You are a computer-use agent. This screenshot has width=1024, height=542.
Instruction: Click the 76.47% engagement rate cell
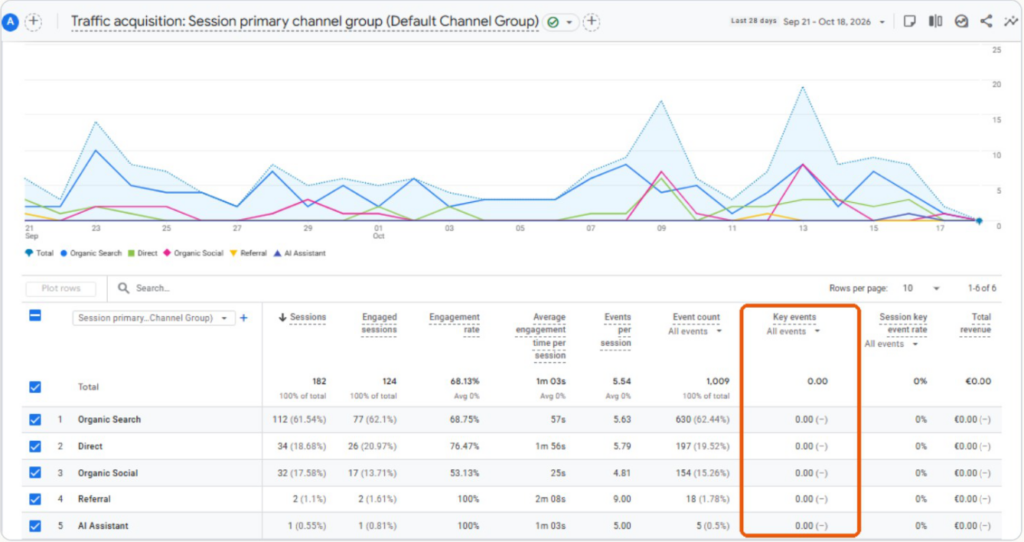click(464, 447)
